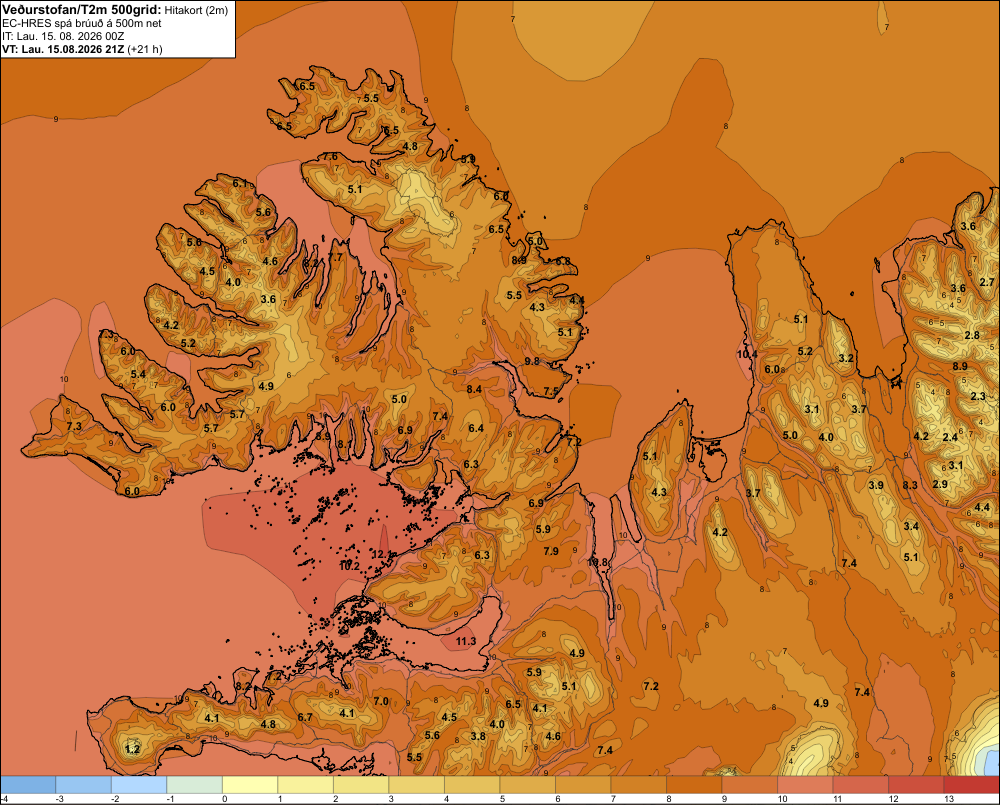Click the 6.7 temperature value on the map
Screen dimensions: 1000x805
coord(305,717)
